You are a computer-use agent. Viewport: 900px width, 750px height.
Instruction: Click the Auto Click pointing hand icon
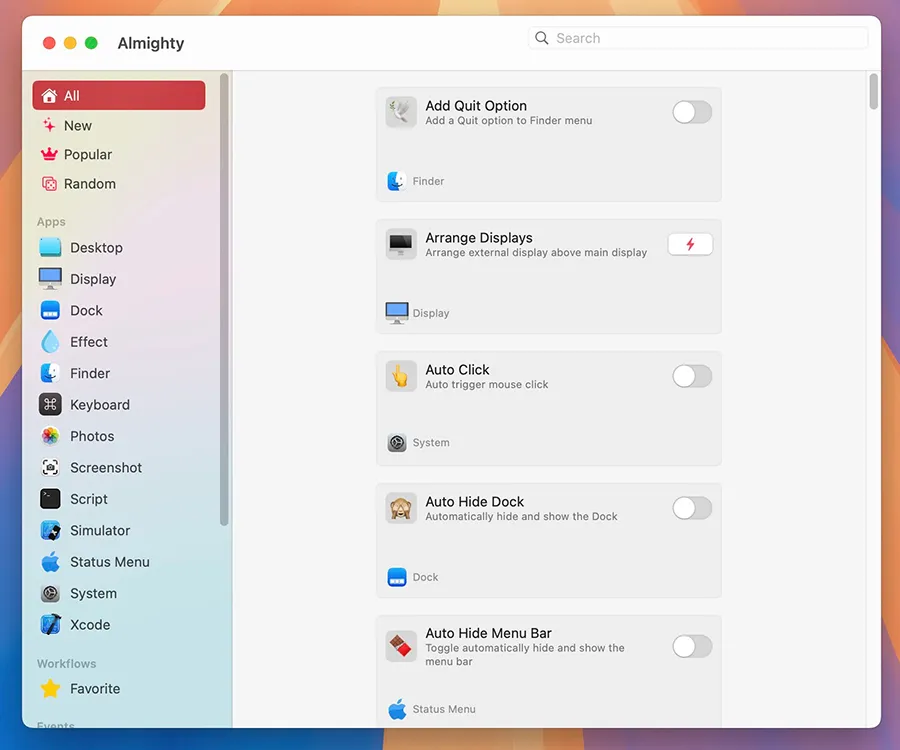401,376
